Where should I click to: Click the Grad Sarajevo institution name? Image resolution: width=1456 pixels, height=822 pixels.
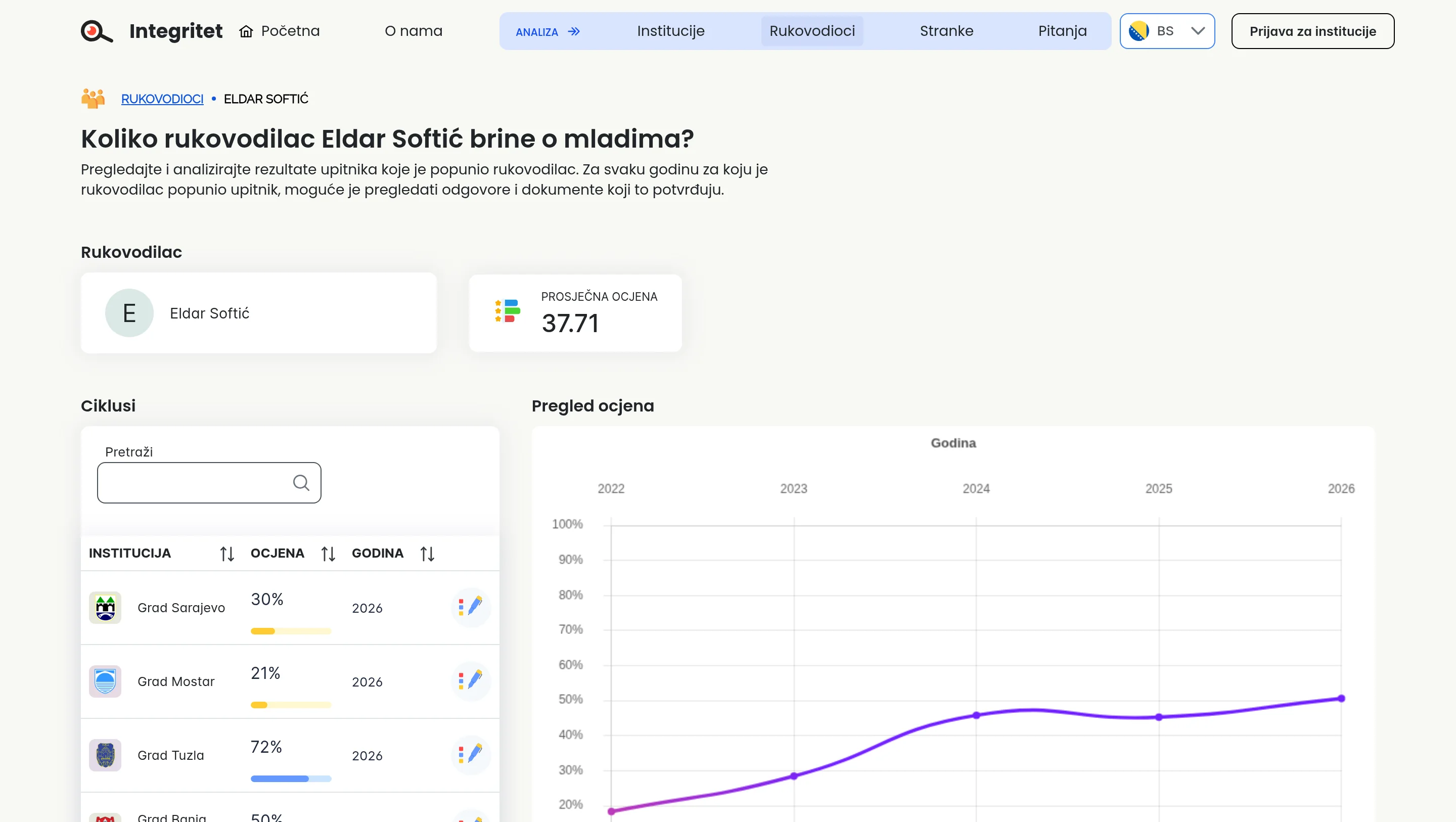[x=181, y=608]
